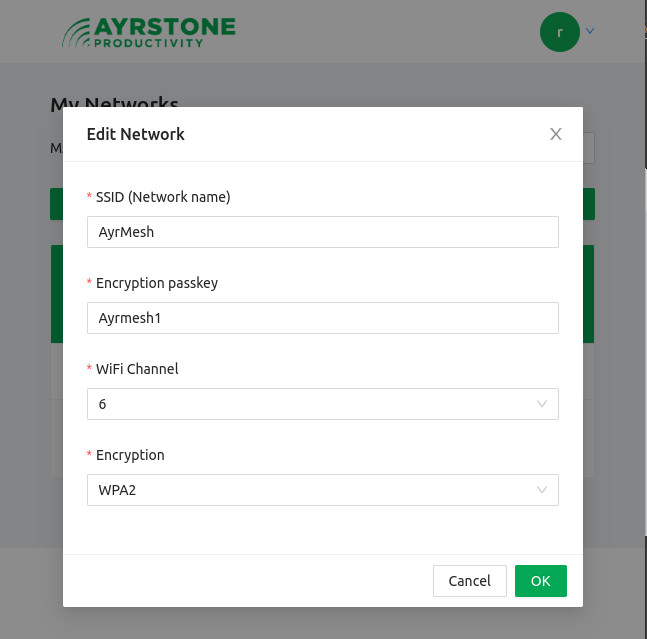
Task: Close the Edit Network dialog with X
Action: [555, 134]
